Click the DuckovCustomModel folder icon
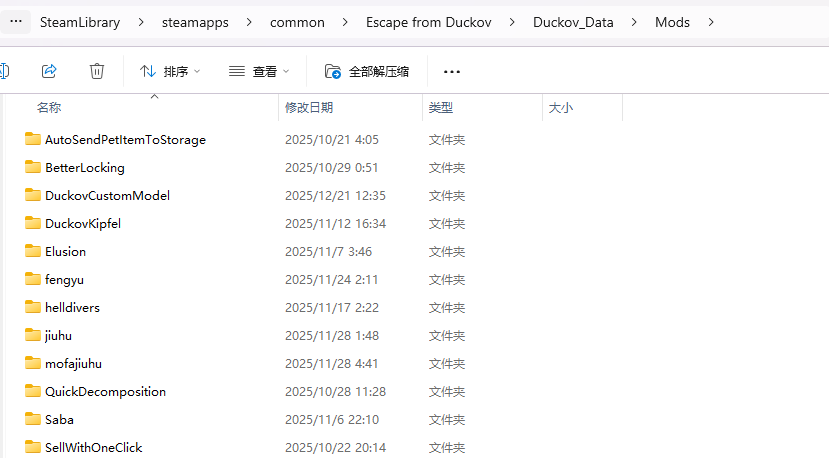829x458 pixels. [x=33, y=195]
